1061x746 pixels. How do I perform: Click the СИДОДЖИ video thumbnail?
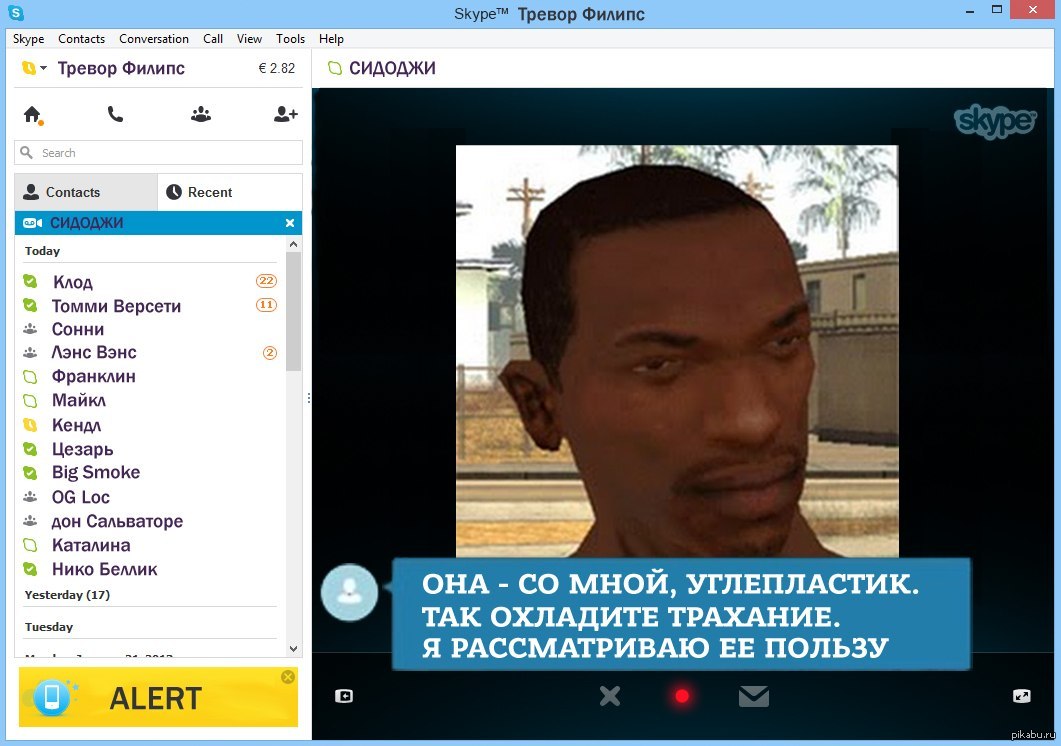[677, 351]
